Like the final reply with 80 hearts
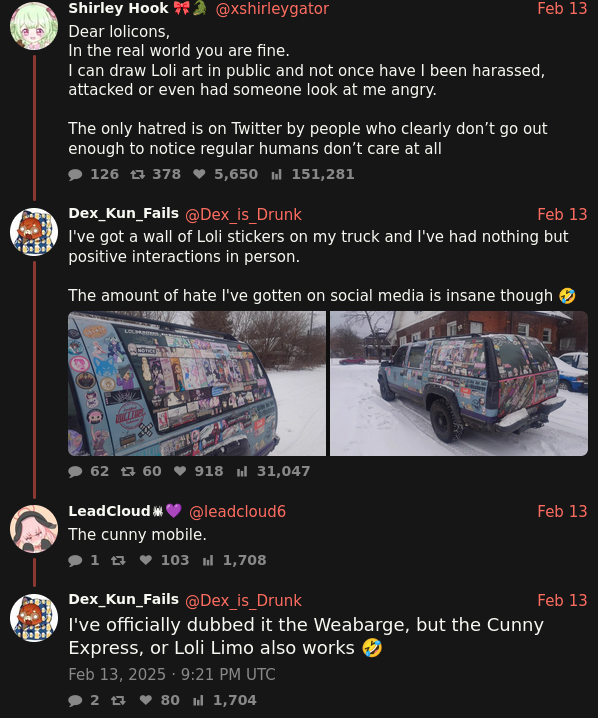The width and height of the screenshot is (598, 718). click(146, 700)
